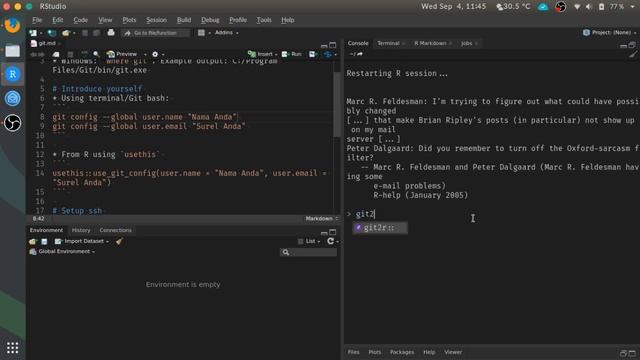The width and height of the screenshot is (640, 360).
Task: Click the editor Save icon
Action: 71,54
